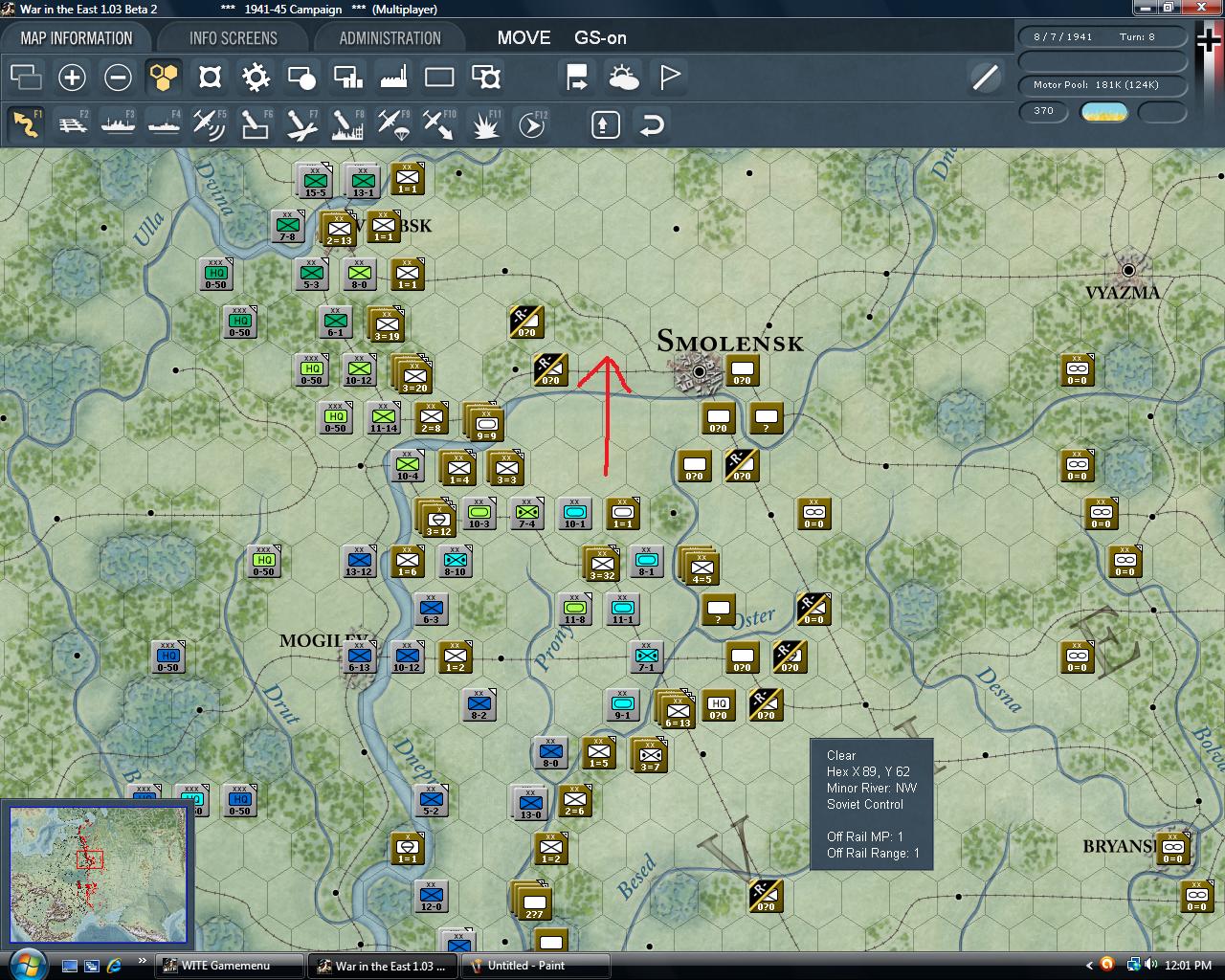This screenshot has height=980, width=1225.
Task: Click the diagonal line button near date panel
Action: (x=985, y=78)
